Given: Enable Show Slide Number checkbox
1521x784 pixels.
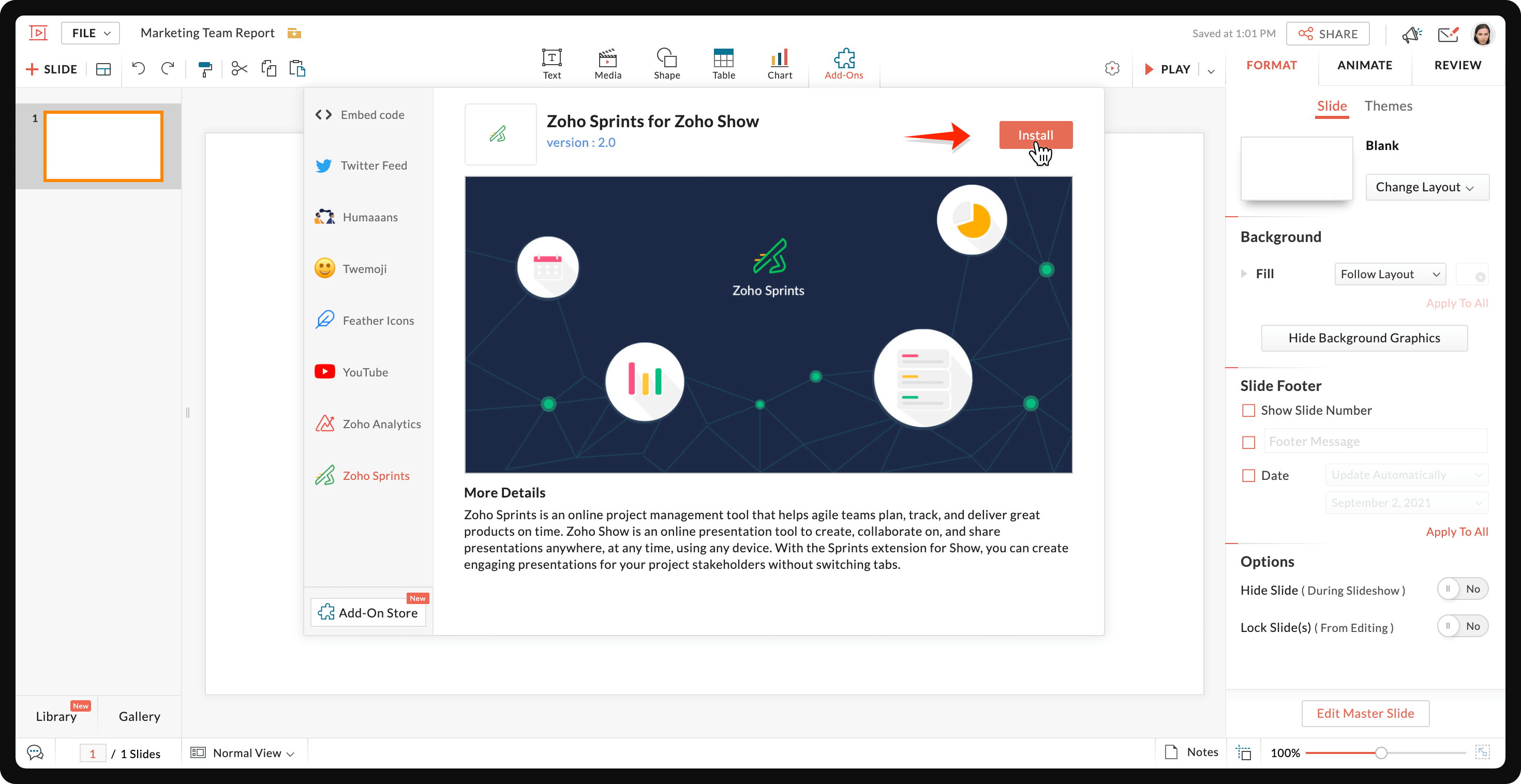Looking at the screenshot, I should coord(1248,410).
